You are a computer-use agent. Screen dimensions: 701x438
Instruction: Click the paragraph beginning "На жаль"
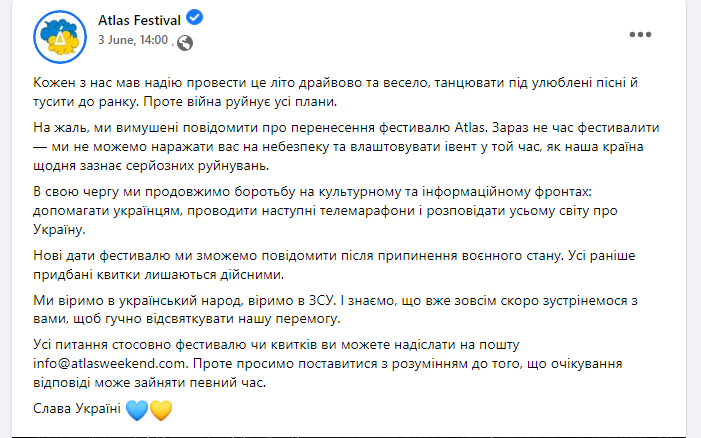point(346,147)
